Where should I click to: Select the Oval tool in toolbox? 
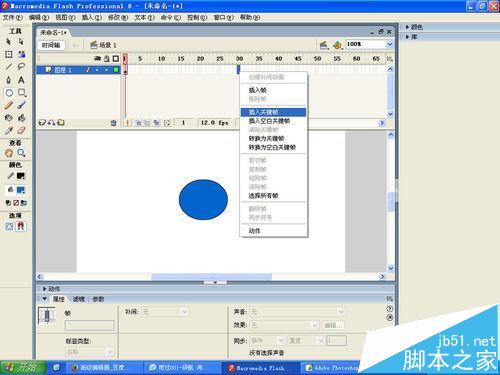pos(9,93)
